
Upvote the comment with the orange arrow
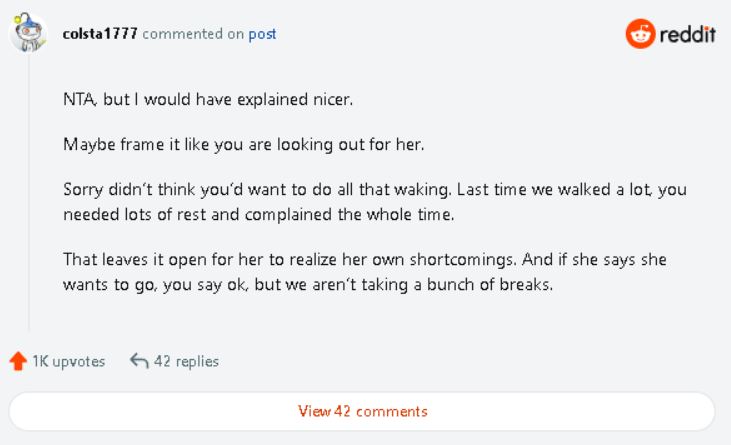click(x=17, y=361)
